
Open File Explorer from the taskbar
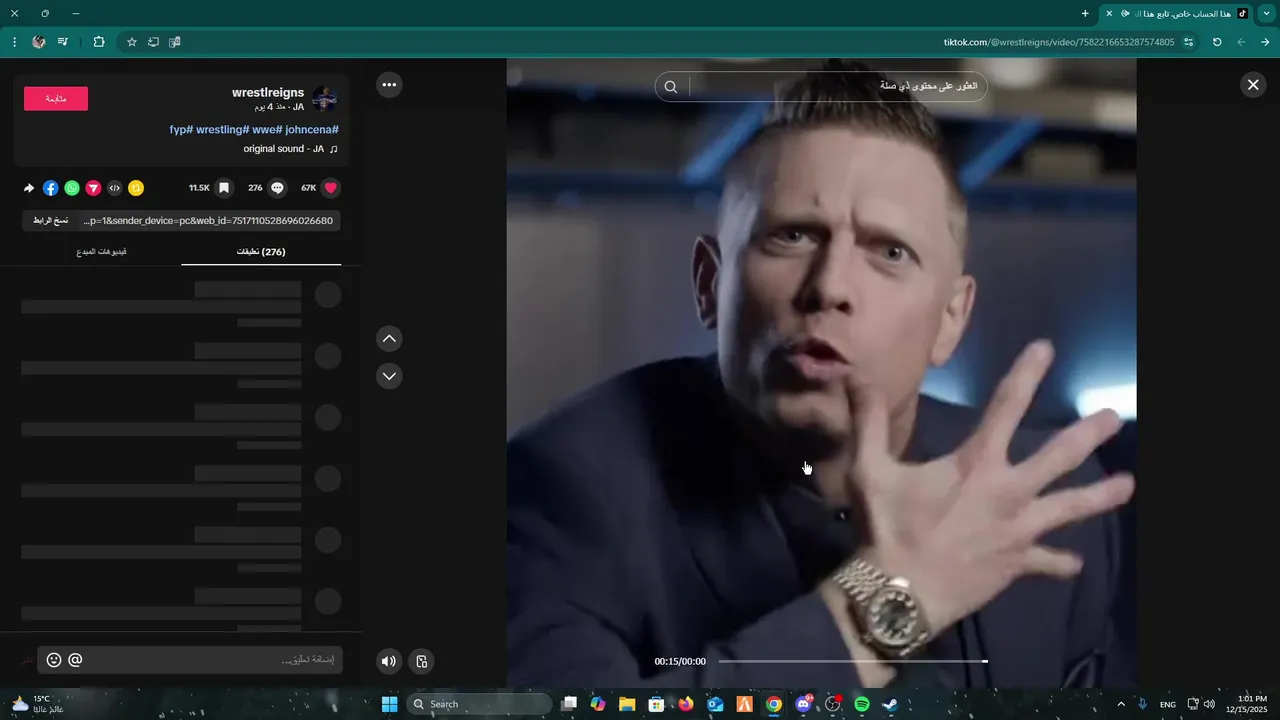(627, 704)
